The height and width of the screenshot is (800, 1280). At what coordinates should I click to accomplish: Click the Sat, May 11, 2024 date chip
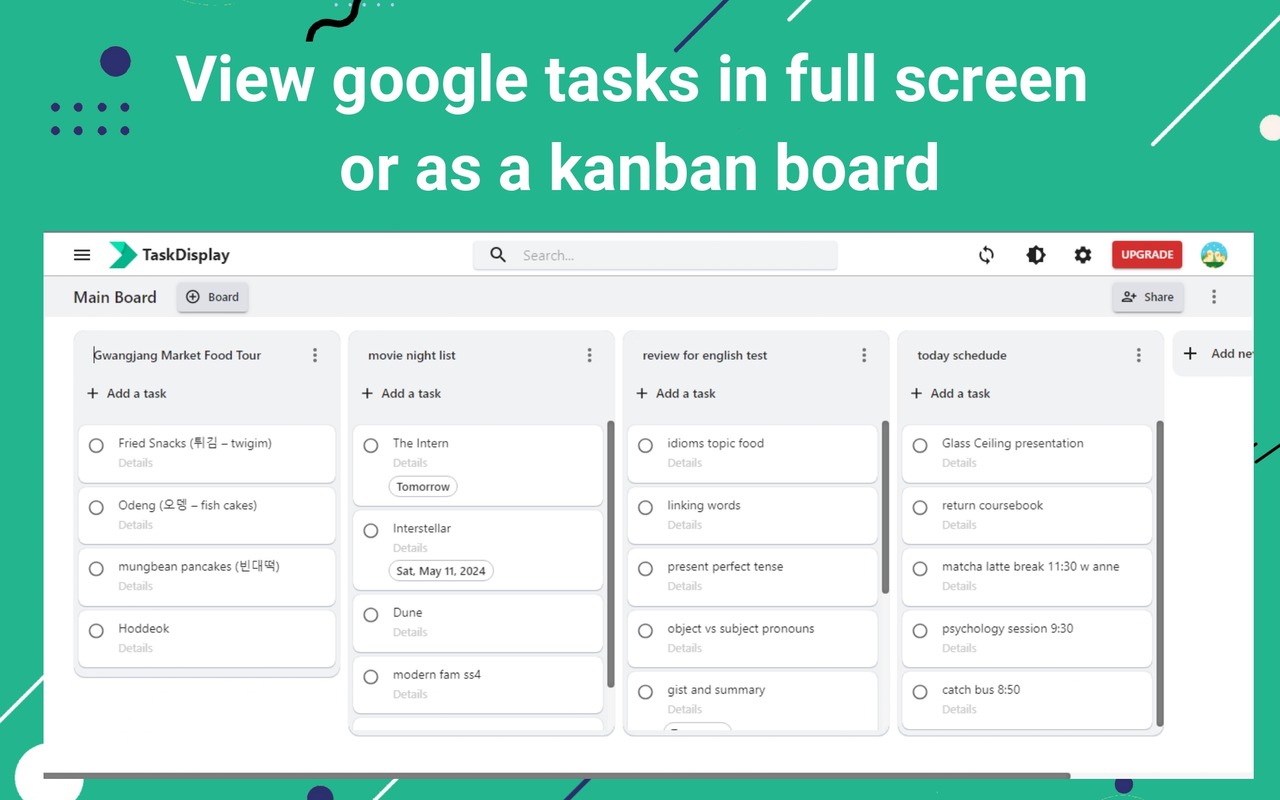pyautogui.click(x=441, y=571)
